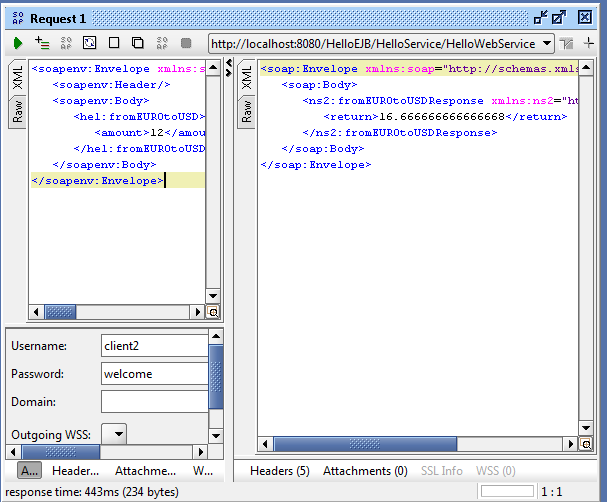Viewport: 607px width, 502px height.
Task: Open the endpoint URL dropdown
Action: click(x=546, y=43)
